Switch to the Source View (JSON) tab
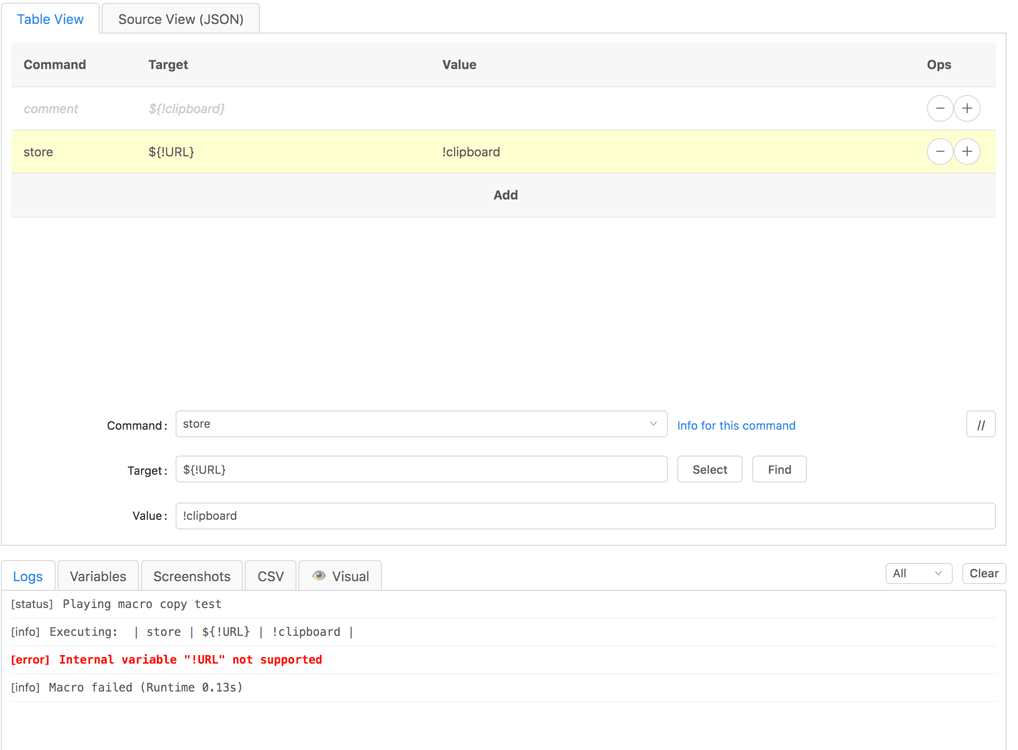This screenshot has width=1018, height=750. click(x=180, y=18)
